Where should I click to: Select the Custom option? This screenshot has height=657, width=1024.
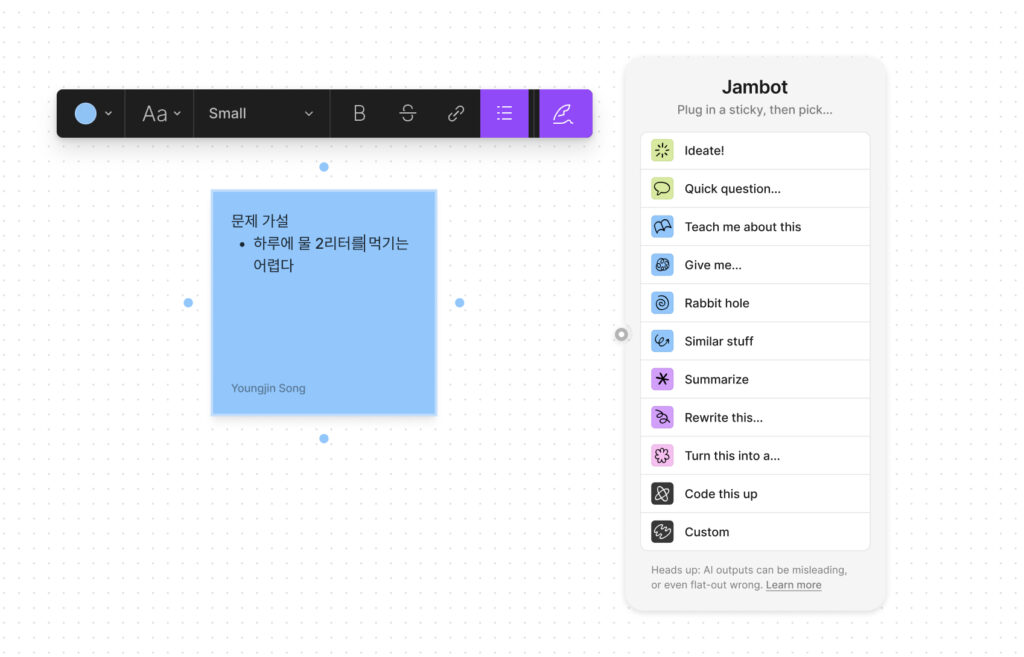click(x=755, y=532)
